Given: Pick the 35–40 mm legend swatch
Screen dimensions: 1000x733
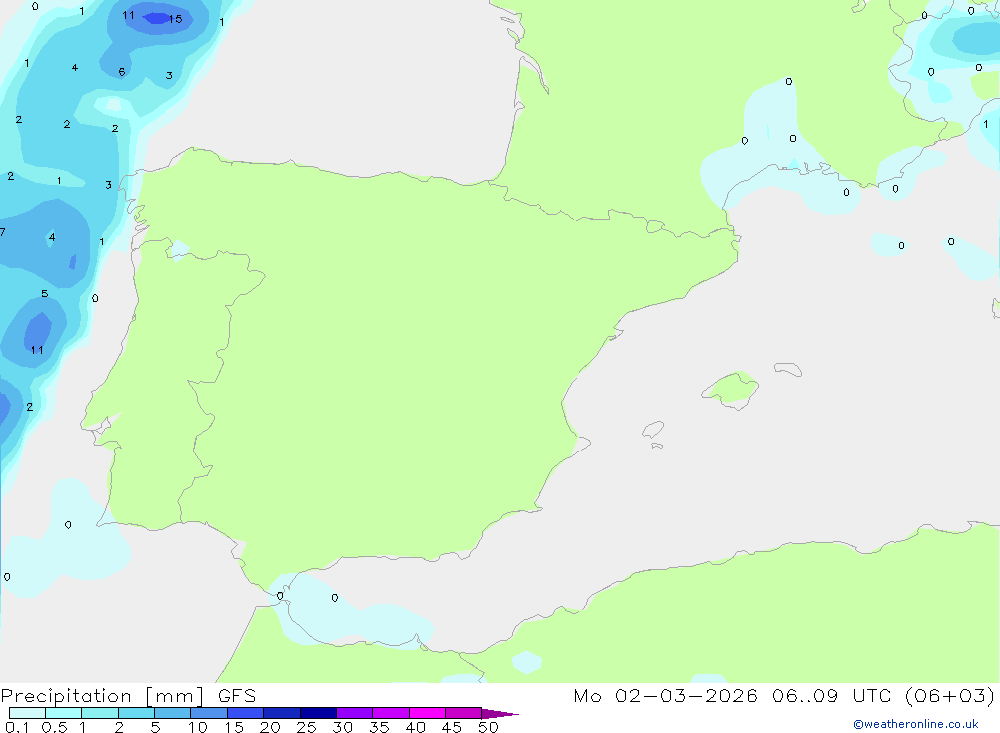Looking at the screenshot, I should 390,713.
